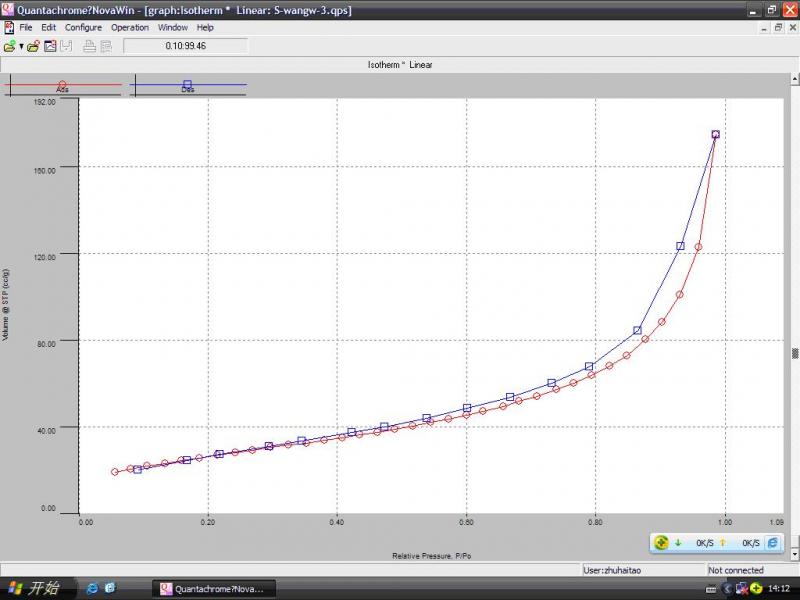Open the Operation menu
This screenshot has height=600, width=800.
click(x=130, y=27)
